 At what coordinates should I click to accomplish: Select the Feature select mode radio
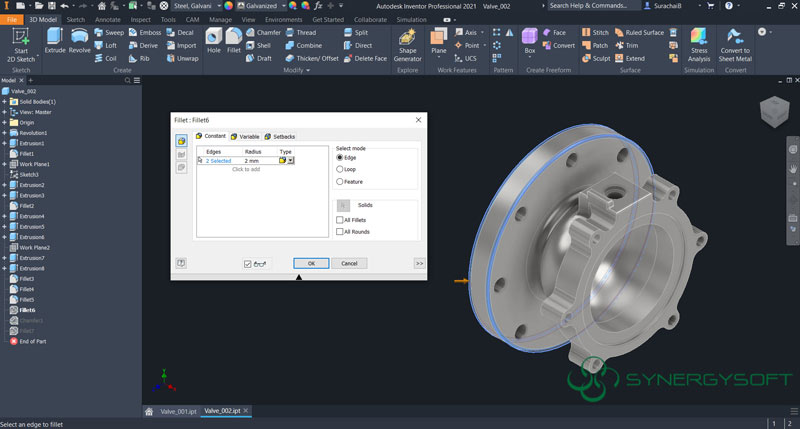pyautogui.click(x=339, y=182)
